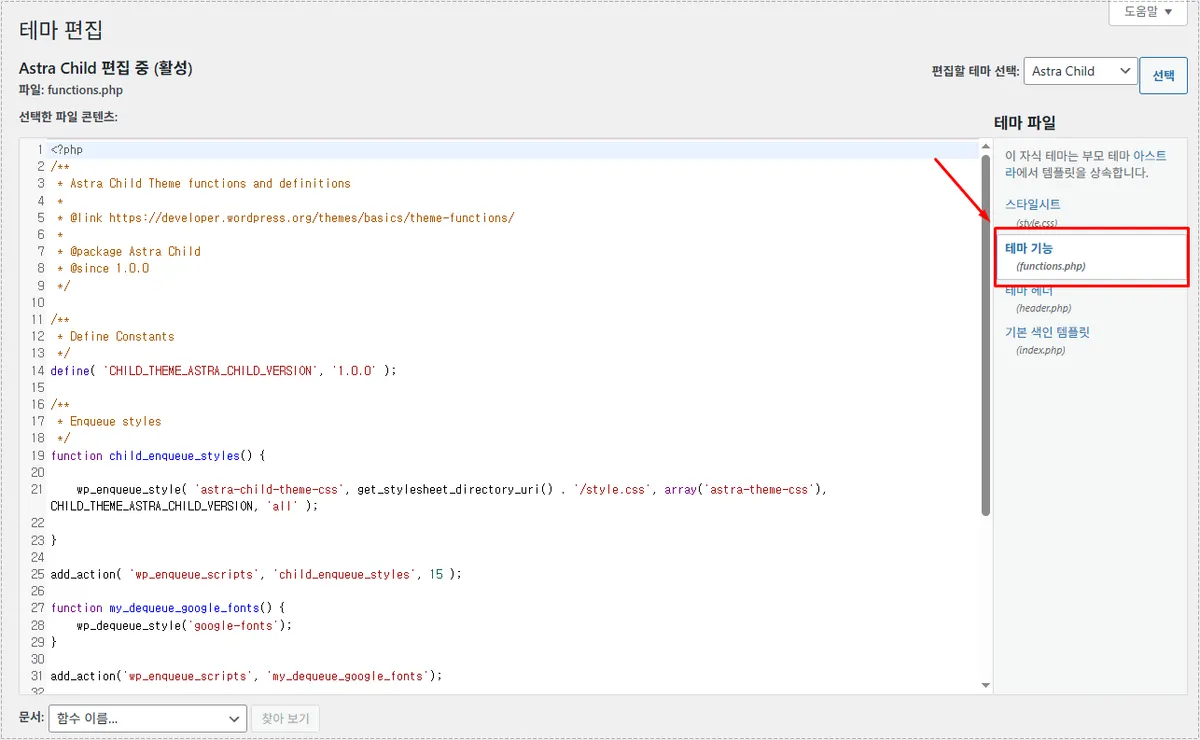Screen dimensions: 1200x740
Task: Open the 편집할 테마 선택 theme dropdown
Action: click(1080, 71)
